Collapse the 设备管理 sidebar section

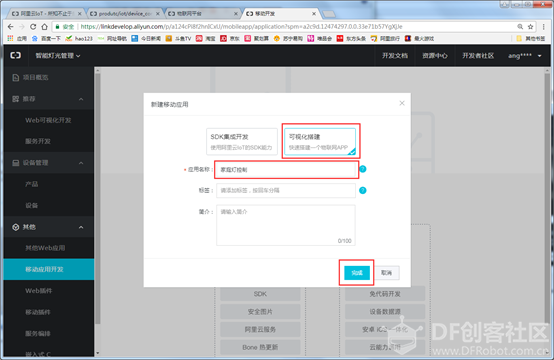81,163
